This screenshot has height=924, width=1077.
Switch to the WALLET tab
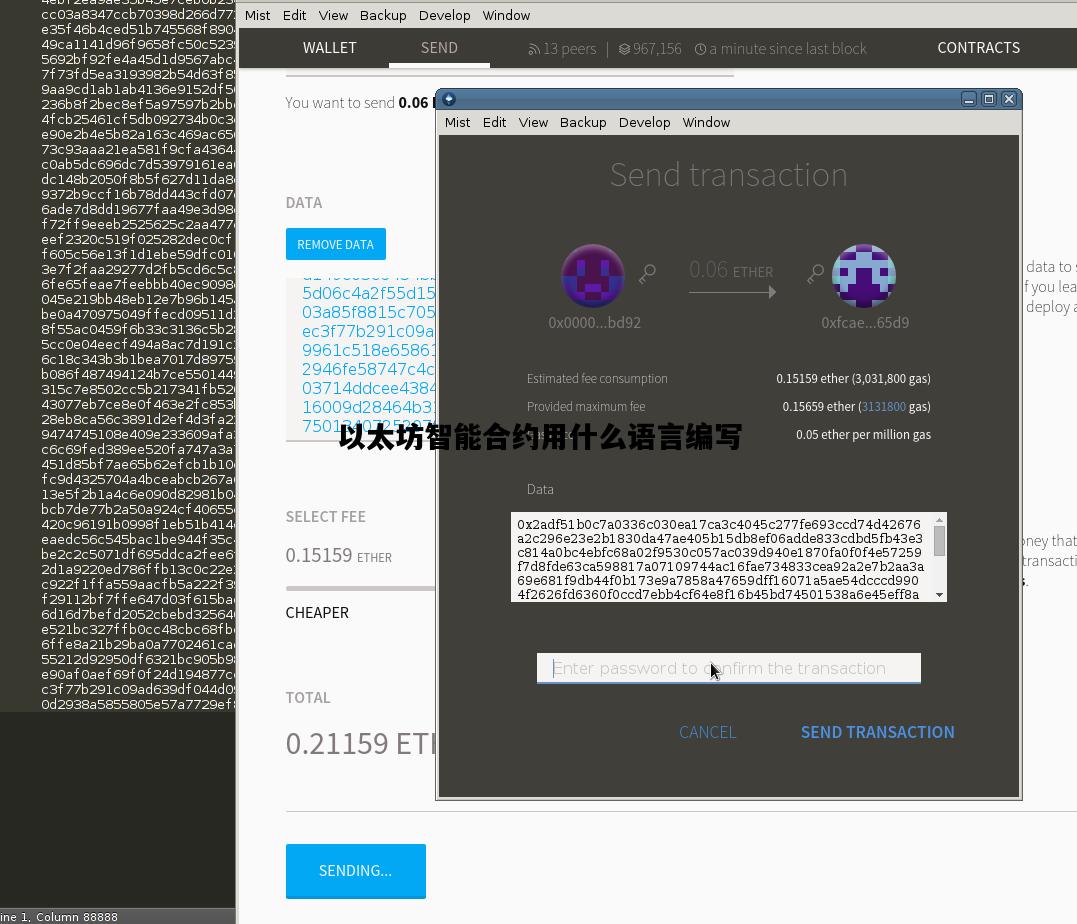pos(330,48)
